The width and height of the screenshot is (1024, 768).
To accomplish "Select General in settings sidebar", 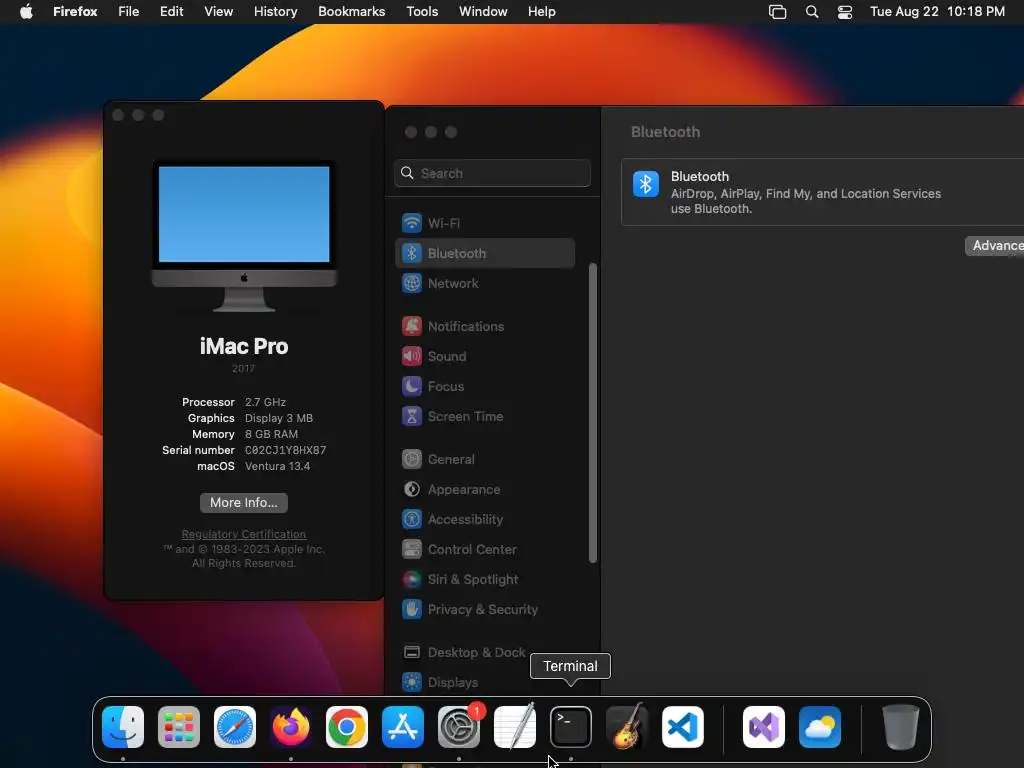I will pyautogui.click(x=485, y=460).
